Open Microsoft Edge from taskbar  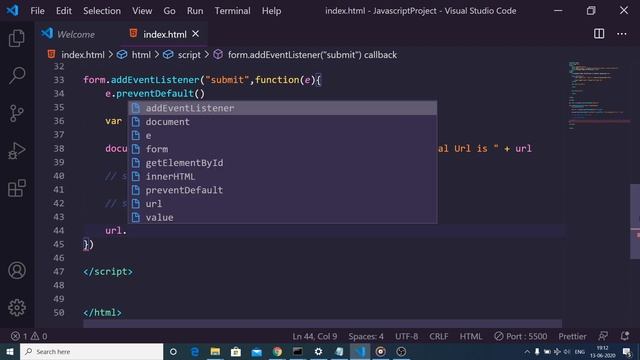[195, 351]
